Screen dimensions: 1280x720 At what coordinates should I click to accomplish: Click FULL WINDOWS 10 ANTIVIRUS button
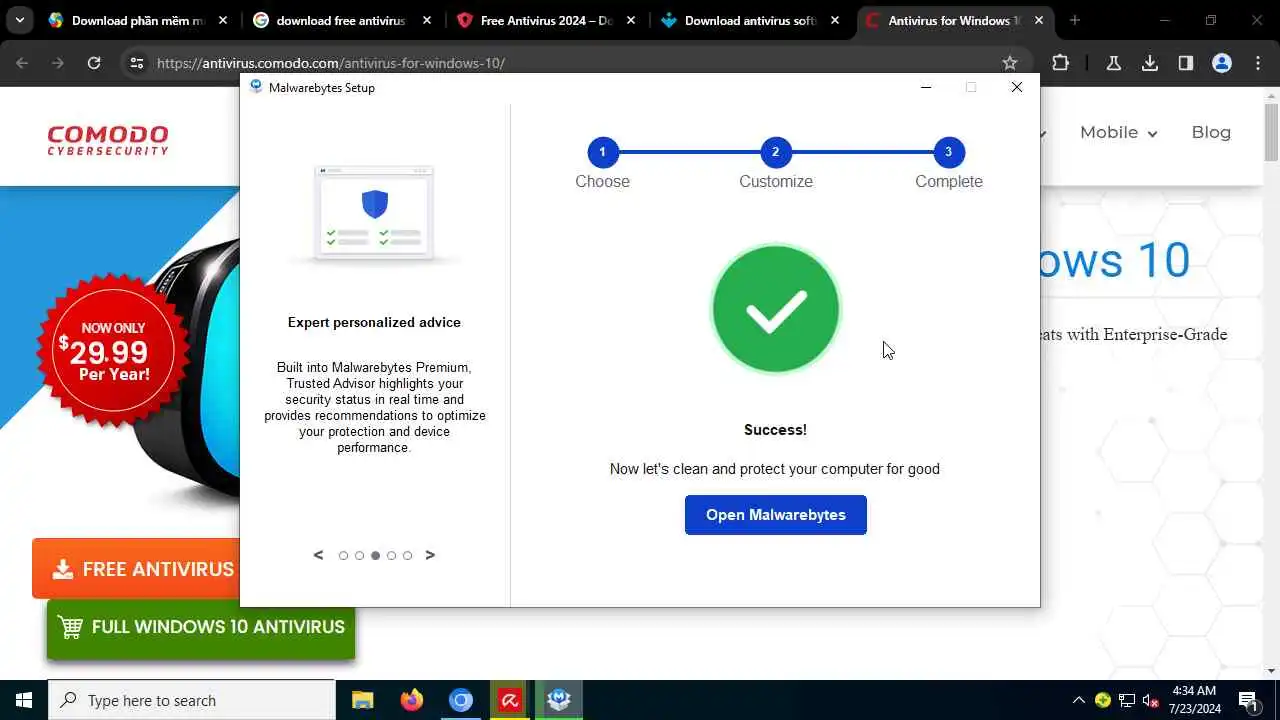point(201,627)
